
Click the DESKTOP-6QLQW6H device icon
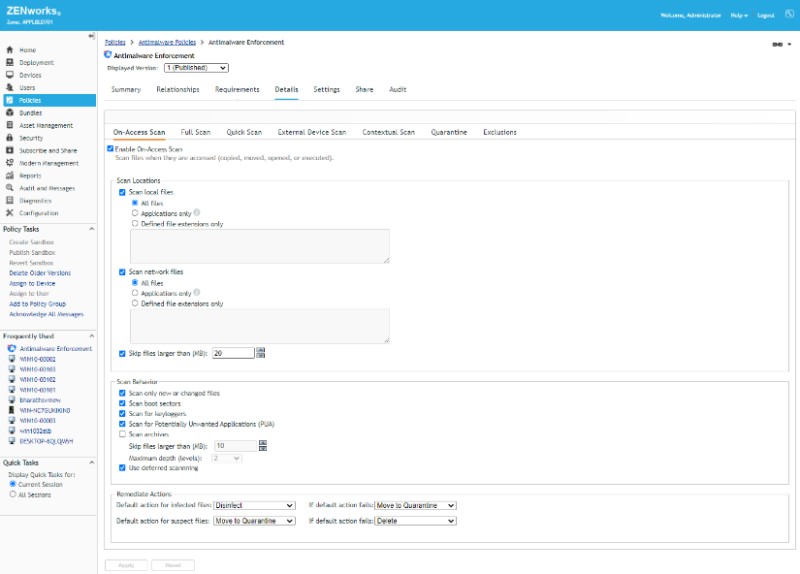tap(12, 441)
